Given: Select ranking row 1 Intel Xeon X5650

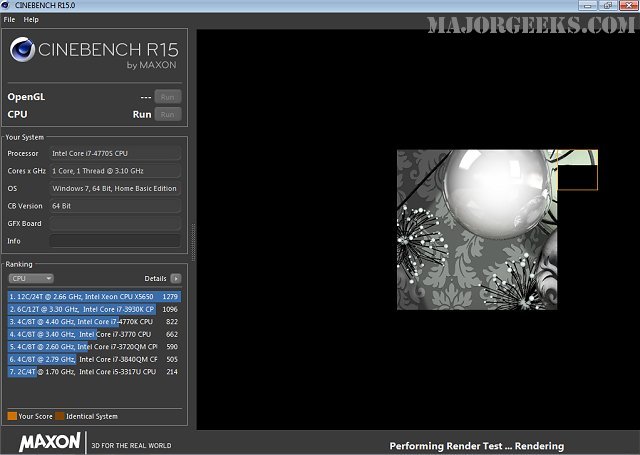Looking at the screenshot, I should (x=94, y=297).
